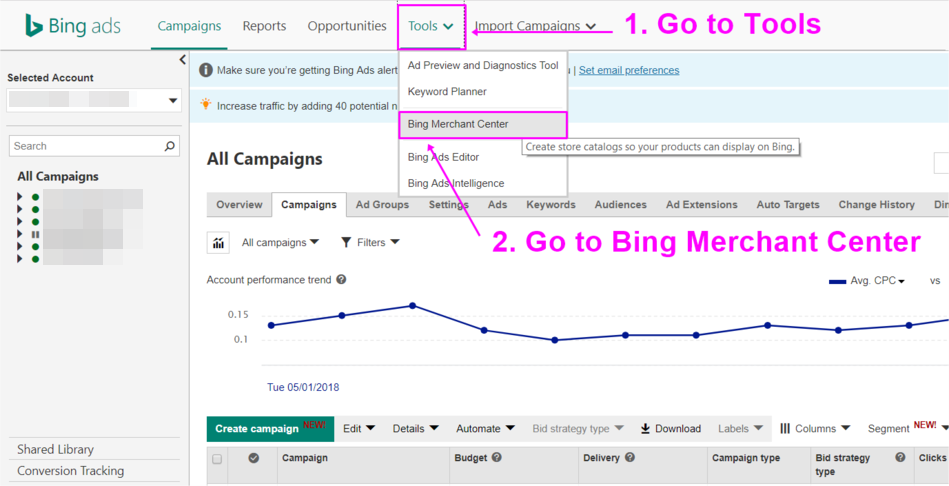Open the chart view icon button
Screen dimensions: 949x486
[217, 243]
